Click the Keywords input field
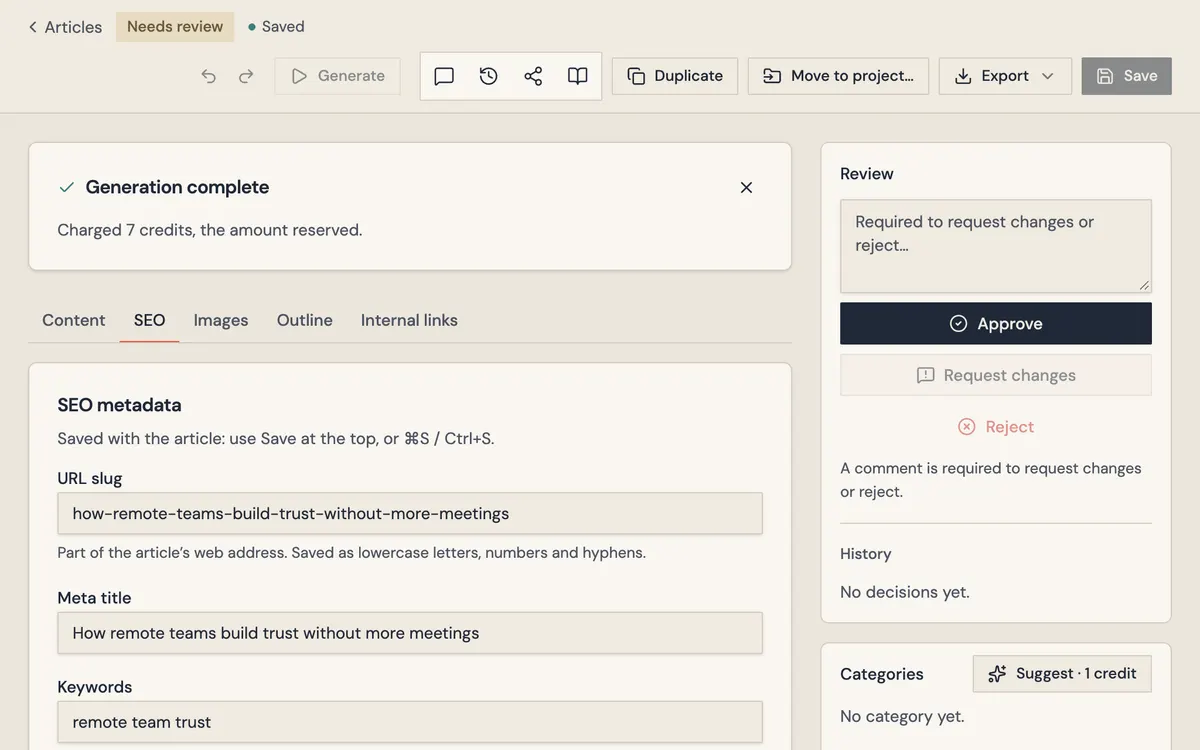 [x=410, y=722]
